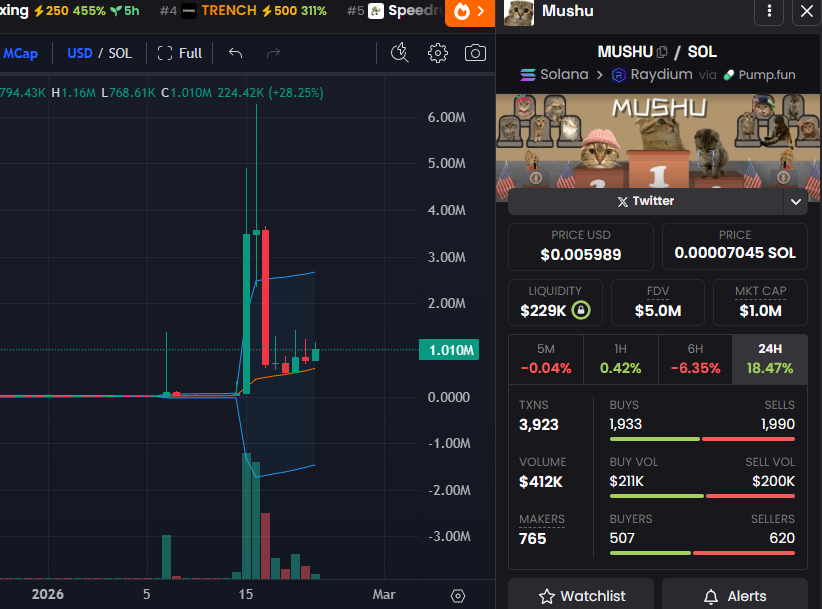
Task: Redo chart action arrow
Action: (x=273, y=53)
